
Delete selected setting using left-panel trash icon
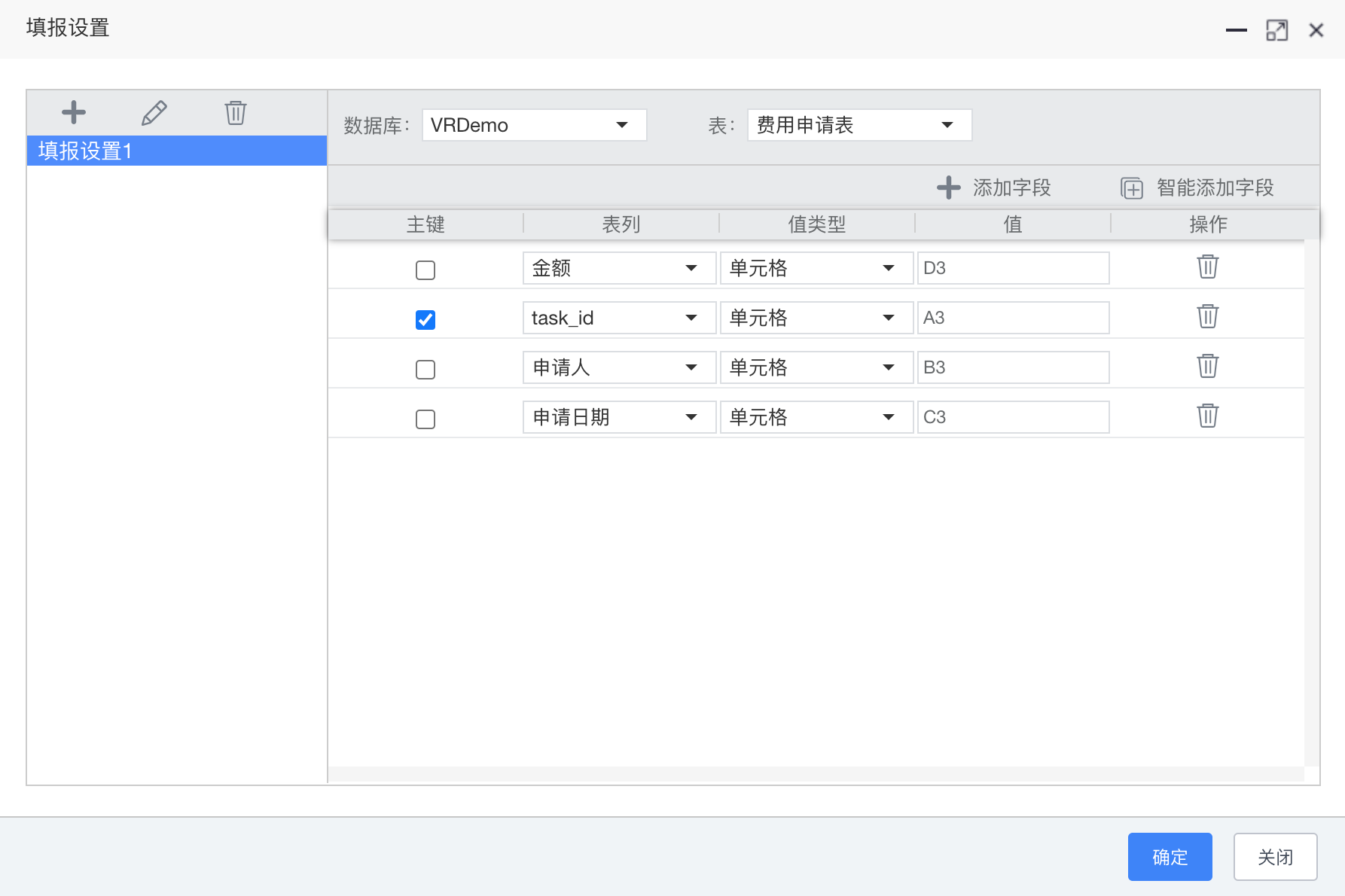pos(236,112)
